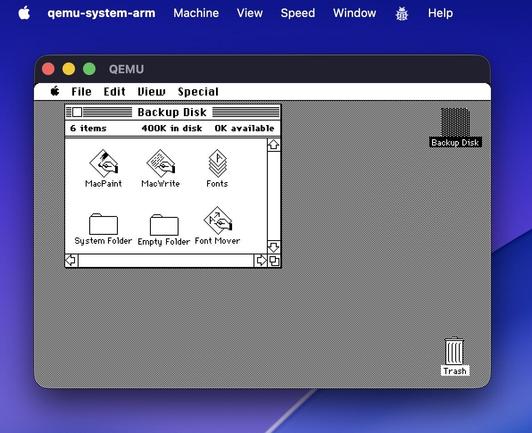The height and width of the screenshot is (433, 532).
Task: Open the Speed menu
Action: tap(298, 13)
